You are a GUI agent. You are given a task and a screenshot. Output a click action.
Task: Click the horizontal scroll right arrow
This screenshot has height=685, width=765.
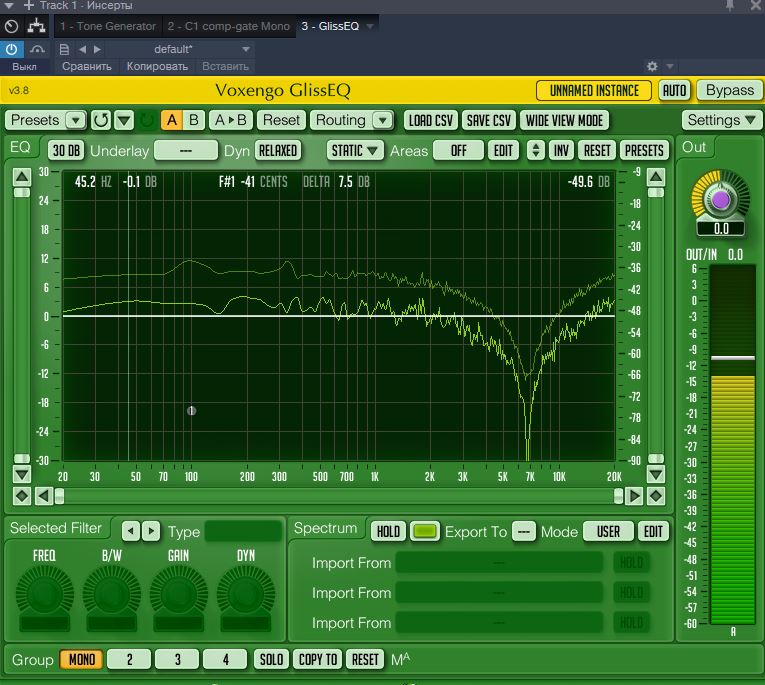[634, 496]
